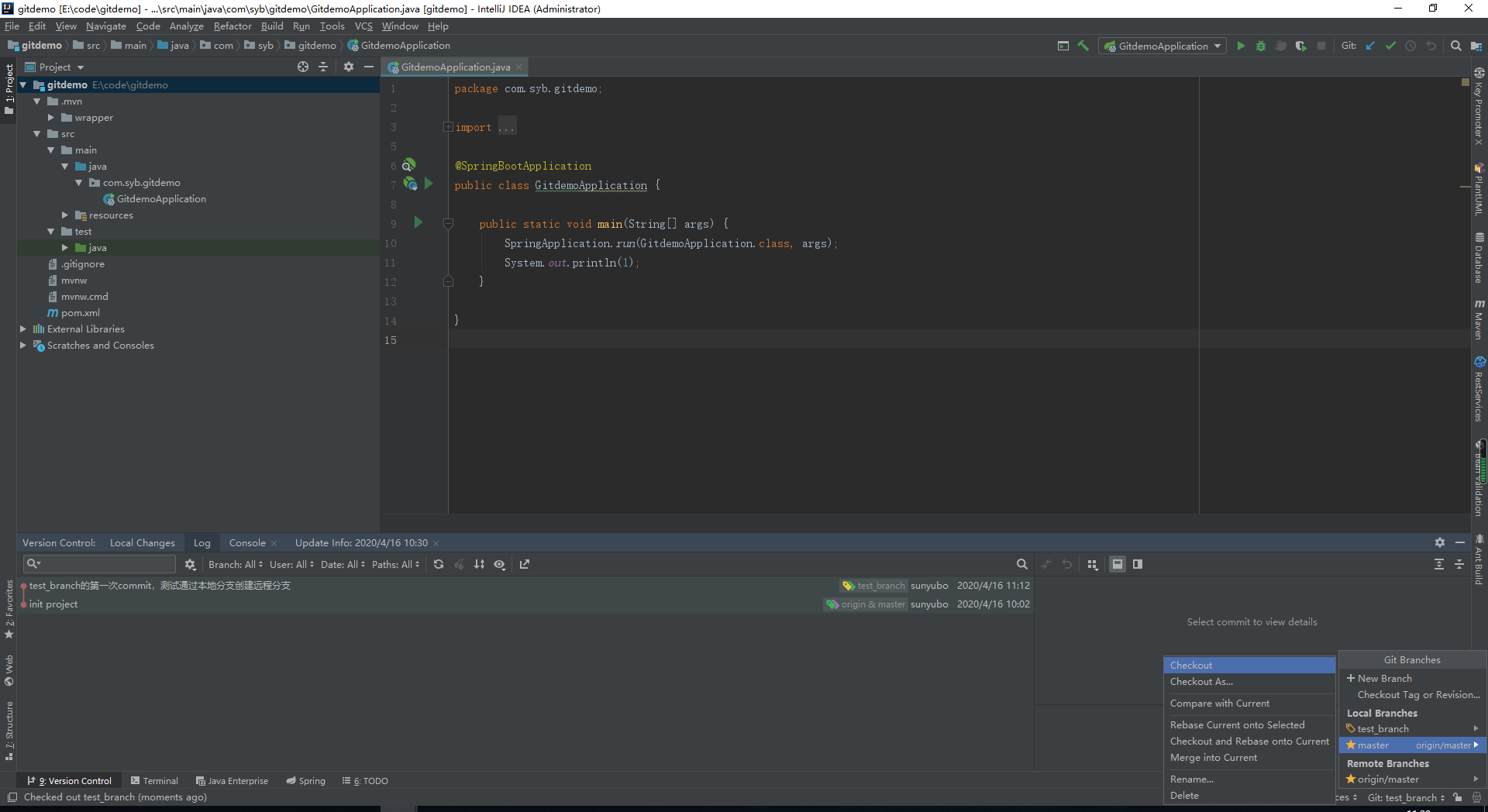Viewport: 1488px width, 812px height.
Task: Open the eye quick settings in log toolbar
Action: [500, 564]
